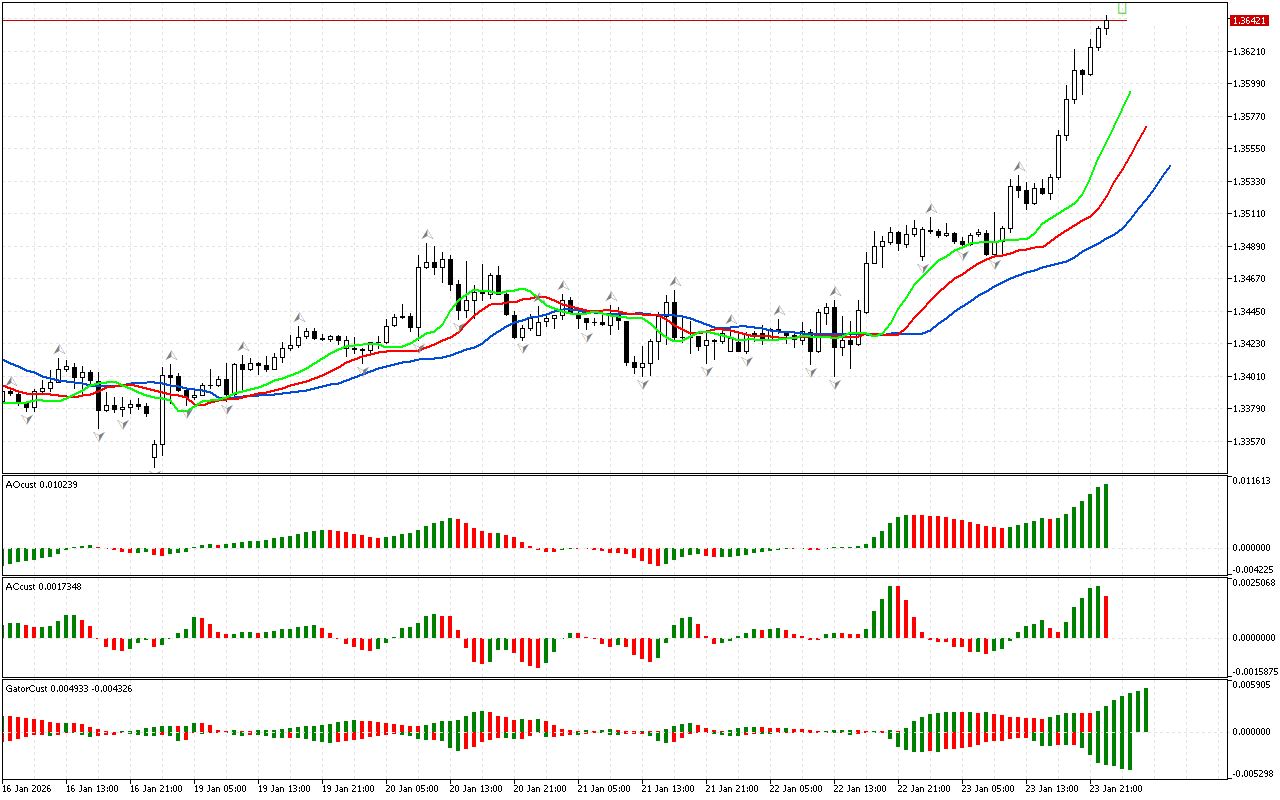Select the right end of the green Alligator line

[1130, 92]
